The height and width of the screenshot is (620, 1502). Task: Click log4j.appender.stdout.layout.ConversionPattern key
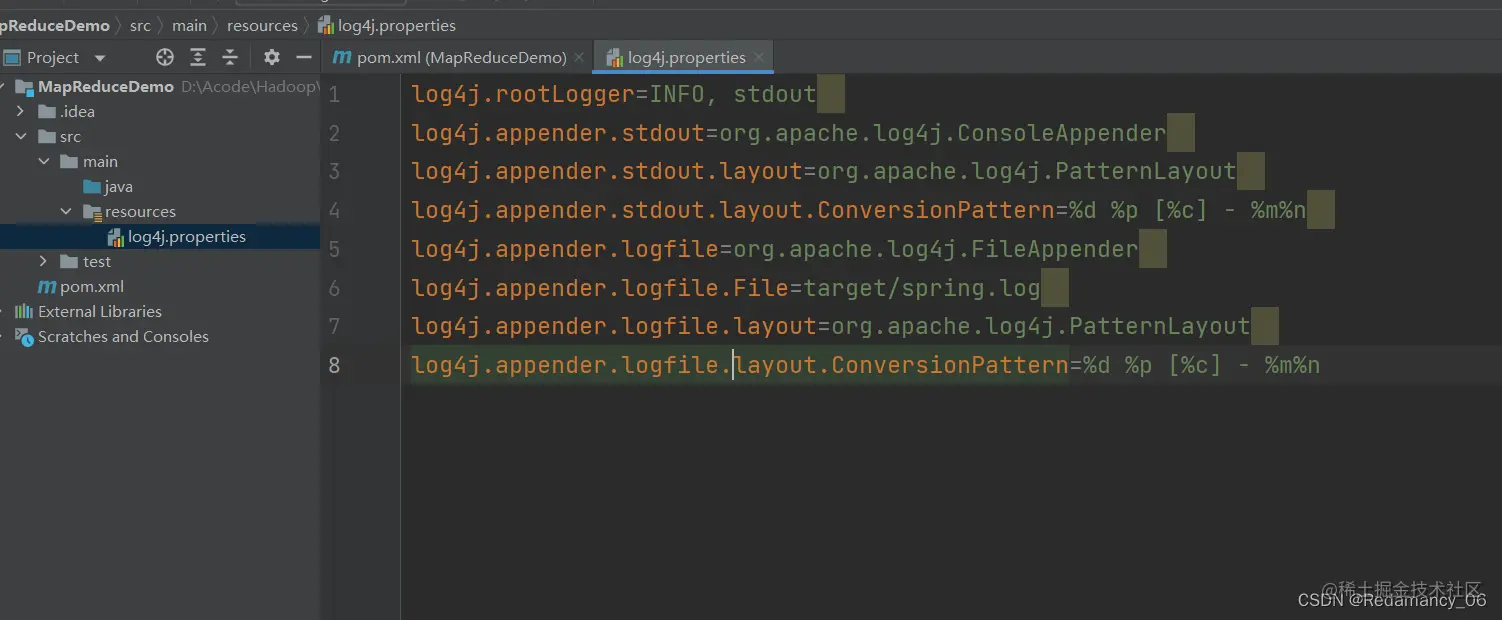[x=734, y=210]
